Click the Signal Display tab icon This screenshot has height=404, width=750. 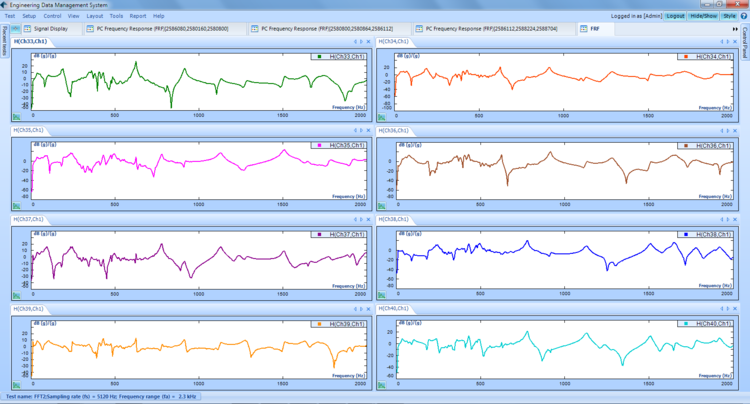click(x=40, y=29)
